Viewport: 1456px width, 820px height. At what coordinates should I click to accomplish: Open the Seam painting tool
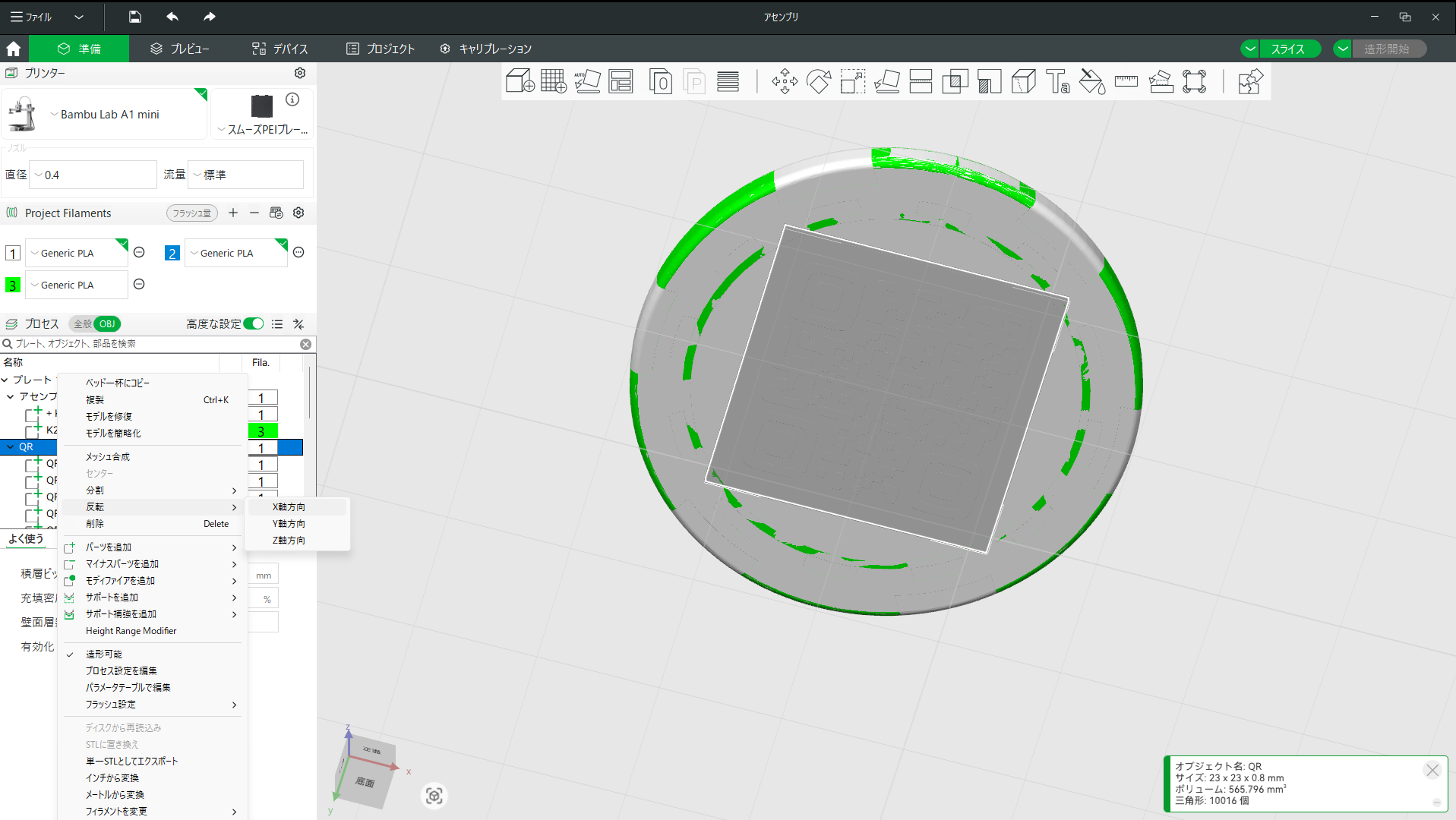[x=1023, y=81]
